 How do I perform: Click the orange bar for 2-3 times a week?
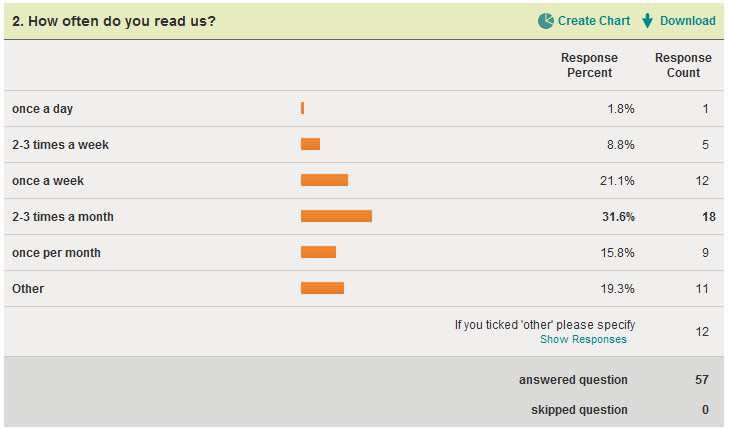310,144
